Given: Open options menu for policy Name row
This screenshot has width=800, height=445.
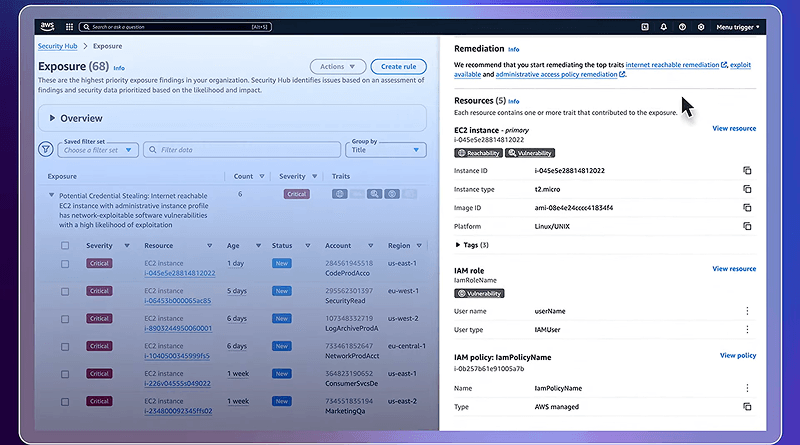Looking at the screenshot, I should [x=747, y=388].
